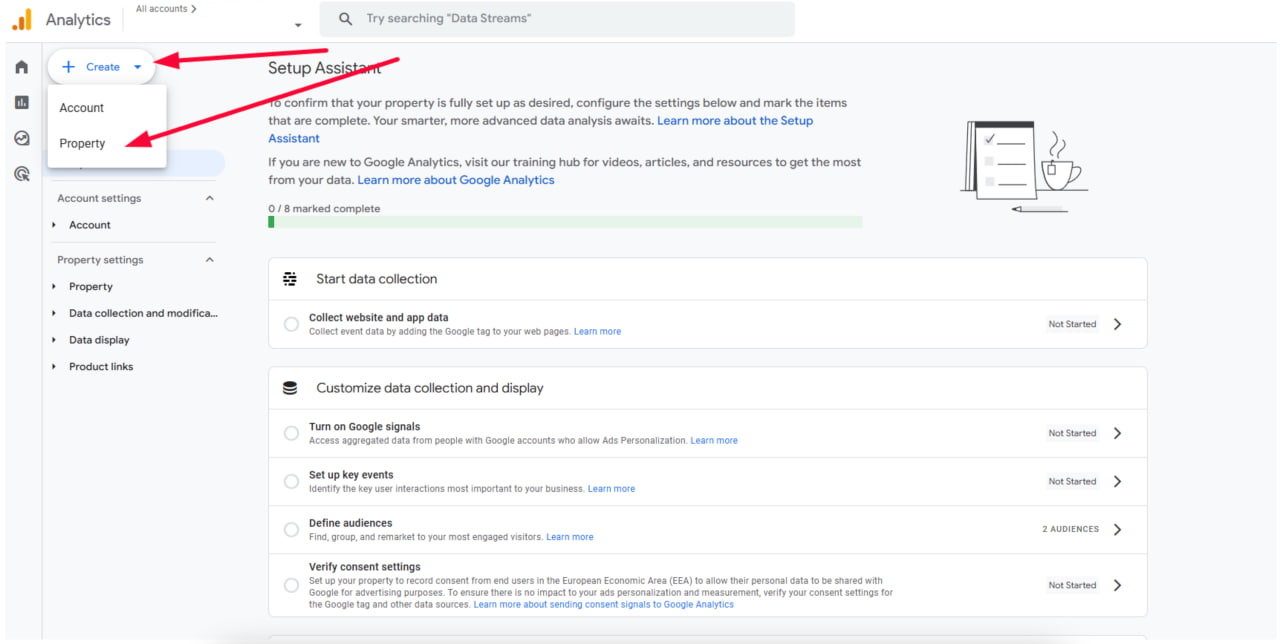Click the 2 AUDIENCES status label
The height and width of the screenshot is (644, 1280).
pyautogui.click(x=1070, y=529)
